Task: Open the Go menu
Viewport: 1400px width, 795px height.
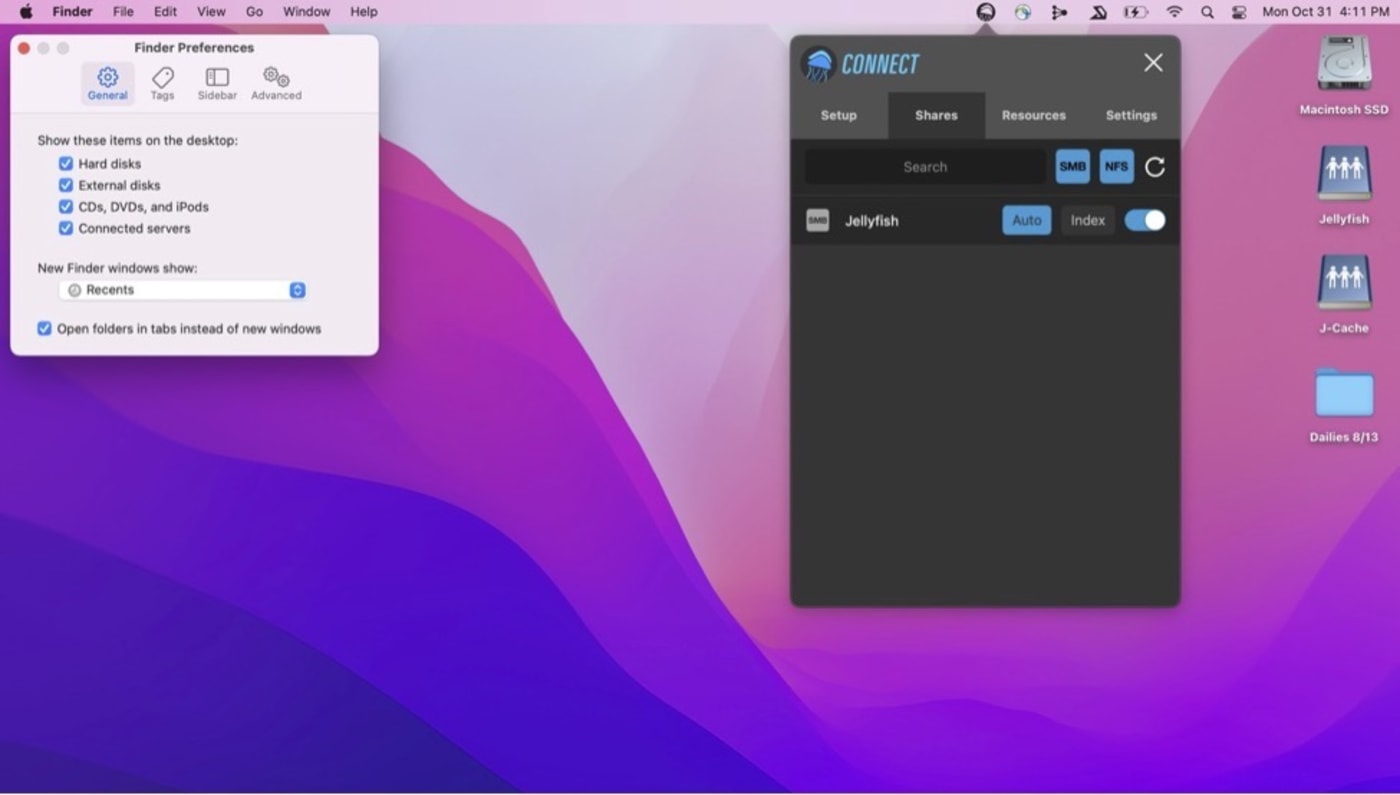Action: click(x=254, y=12)
